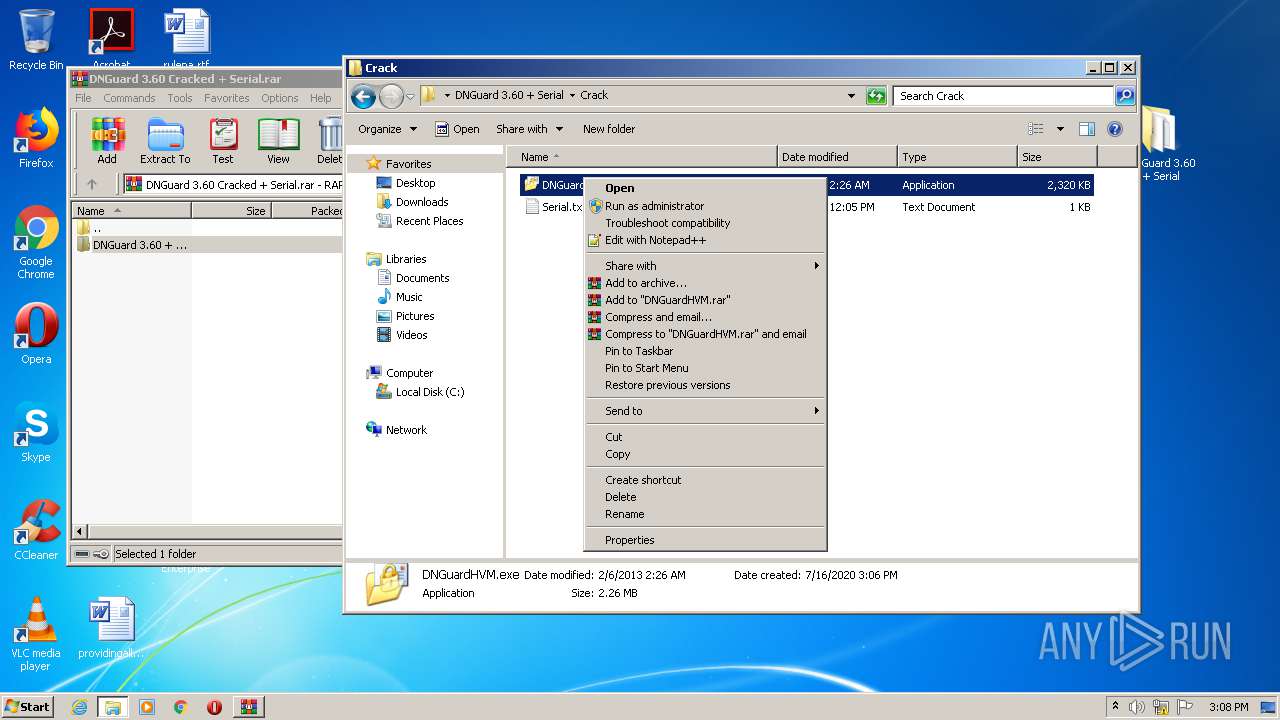The image size is (1280, 720).
Task: Open WinRAR Options menu
Action: tap(279, 98)
